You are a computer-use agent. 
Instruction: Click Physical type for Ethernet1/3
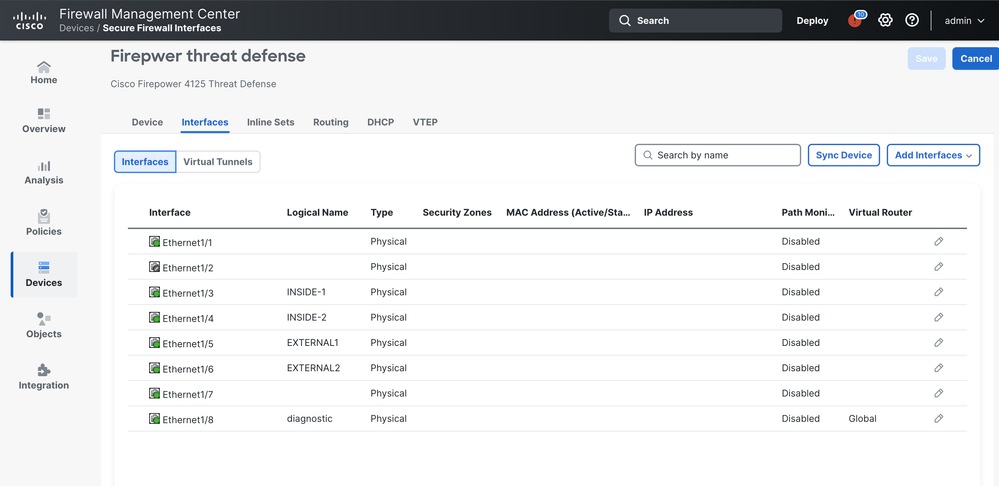tap(388, 292)
